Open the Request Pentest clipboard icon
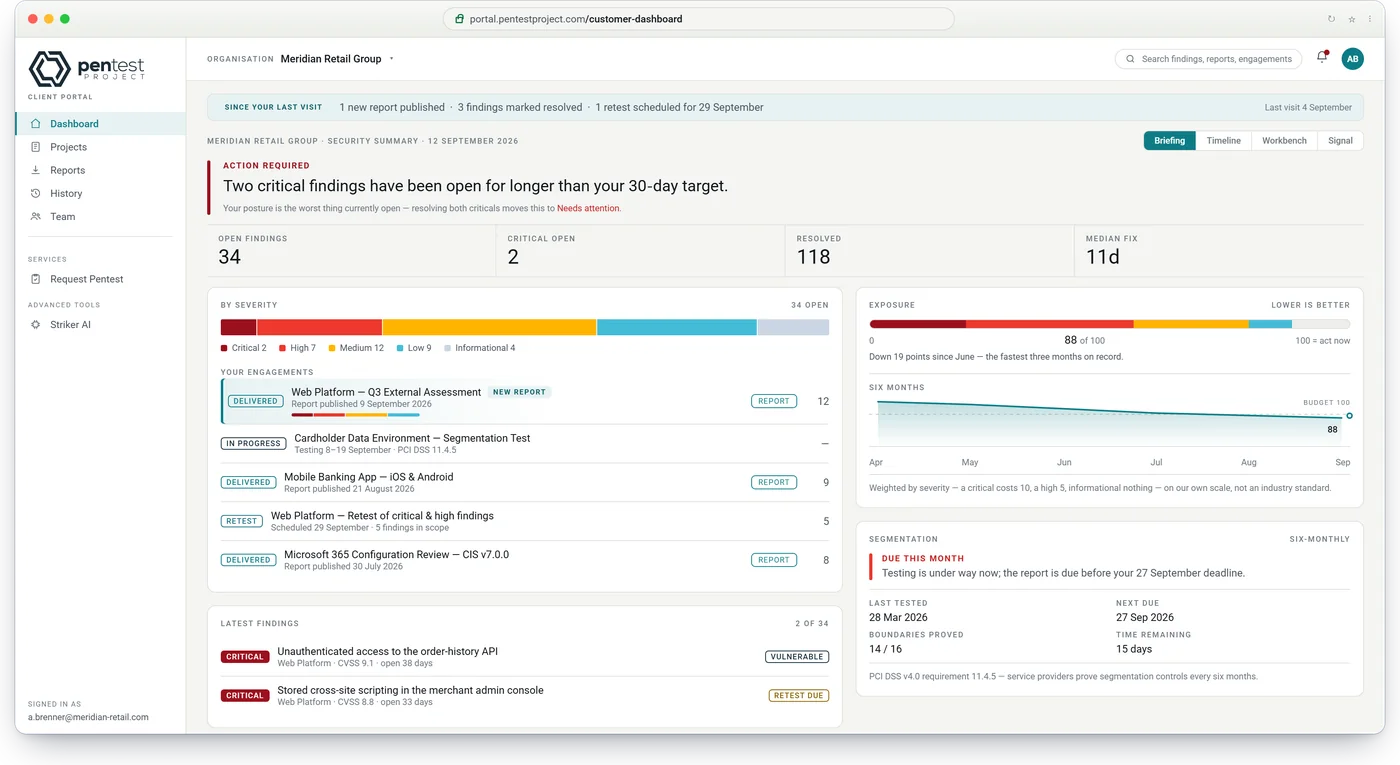 [x=36, y=279]
